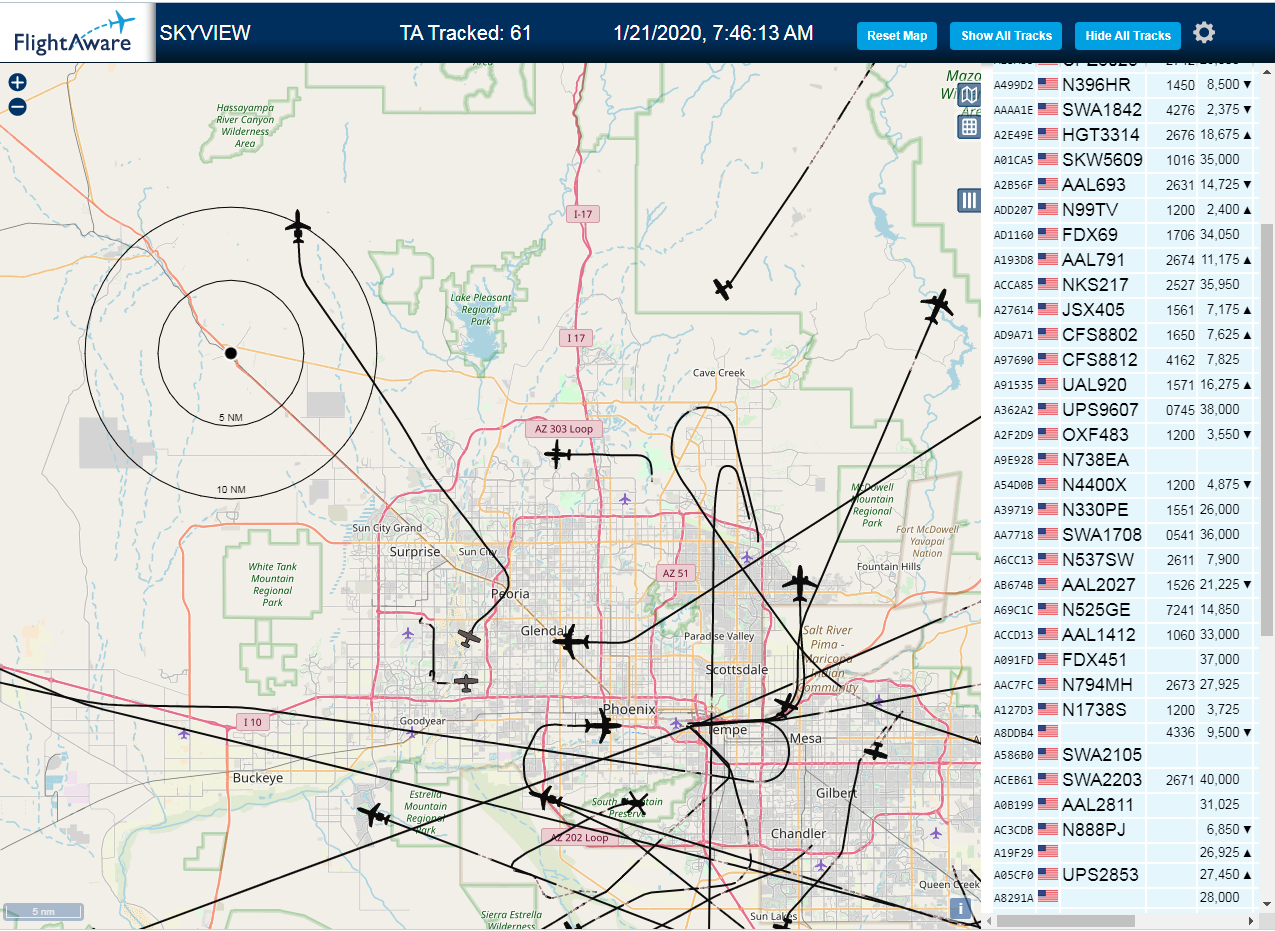Select the SWA1708 flight ident

[1102, 535]
